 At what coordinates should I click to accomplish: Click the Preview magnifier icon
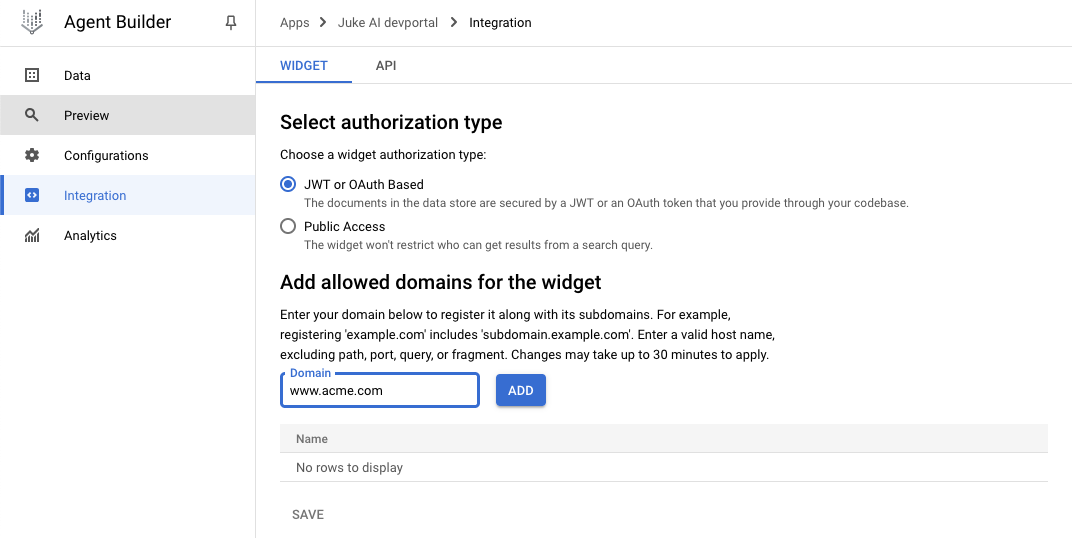[31, 115]
